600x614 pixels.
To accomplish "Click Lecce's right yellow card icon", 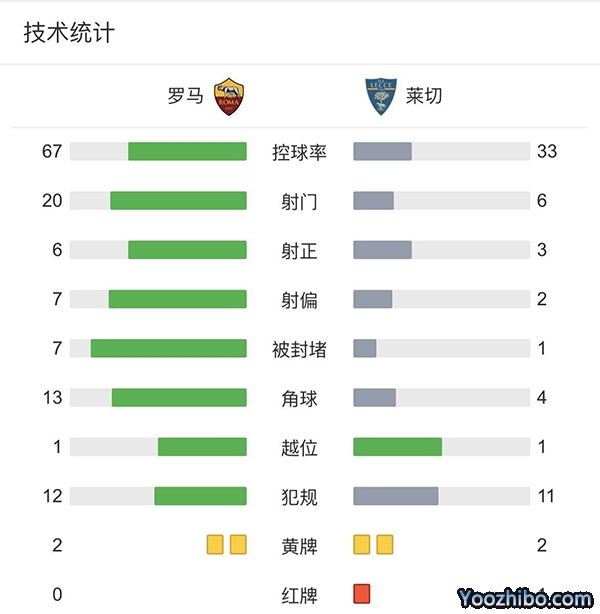I will click(x=385, y=545).
